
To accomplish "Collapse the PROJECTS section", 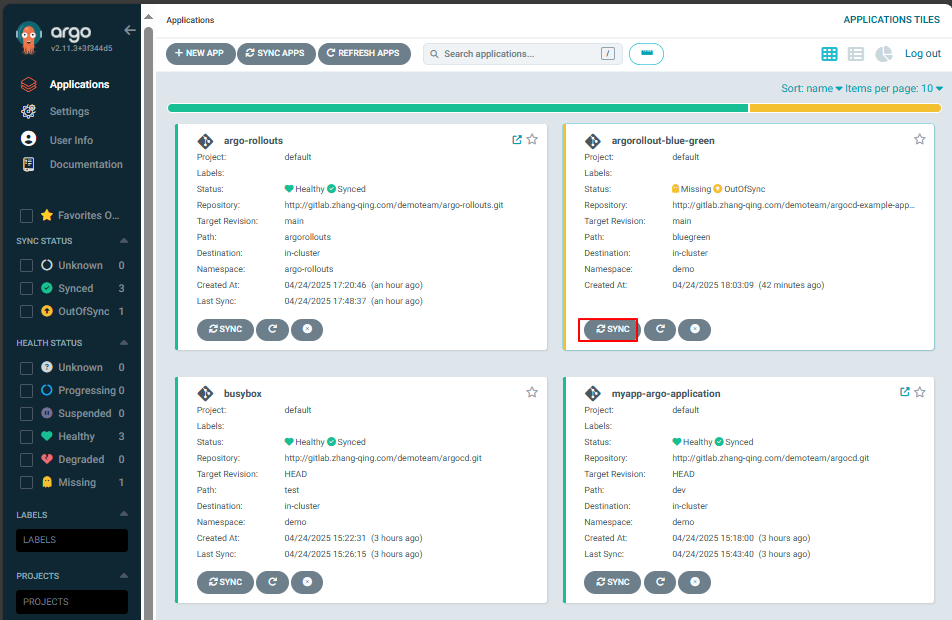I will 124,575.
